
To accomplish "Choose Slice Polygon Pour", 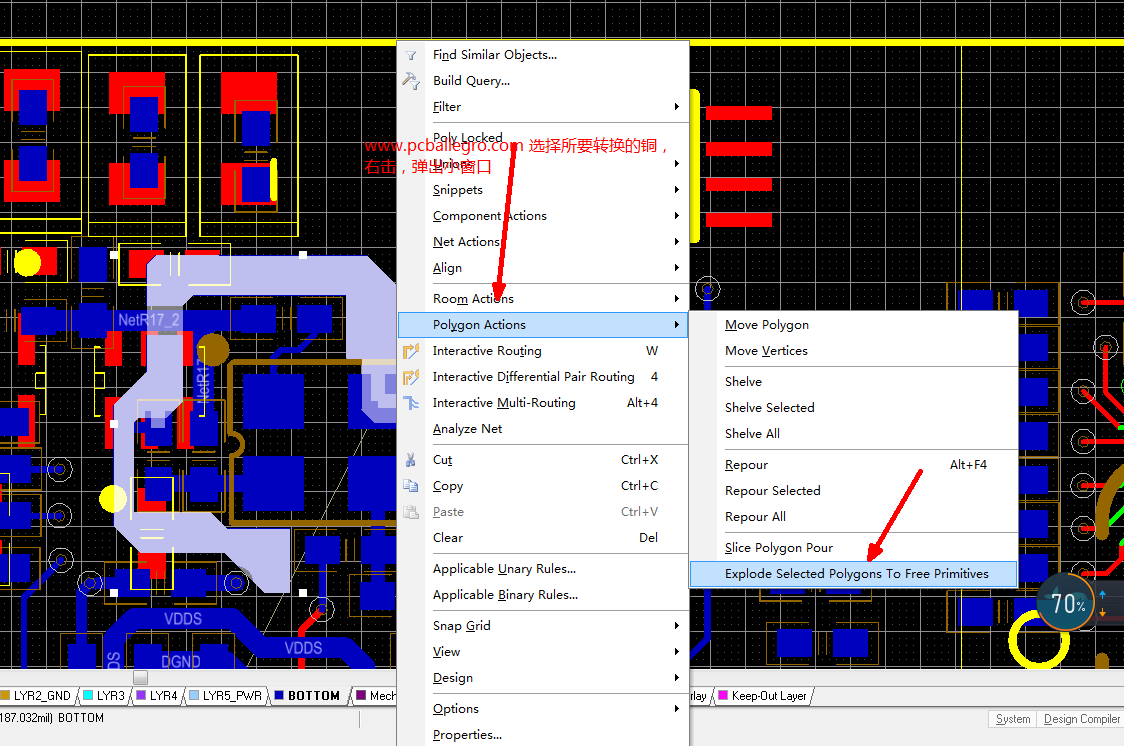I will [853, 548].
